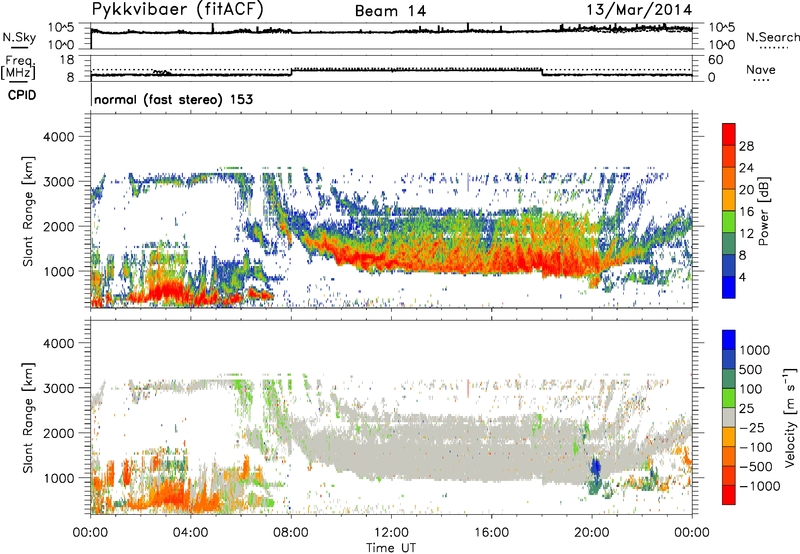Click the 28 label on Power colorbar
Image resolution: width=800 pixels, height=554 pixels.
[746, 146]
